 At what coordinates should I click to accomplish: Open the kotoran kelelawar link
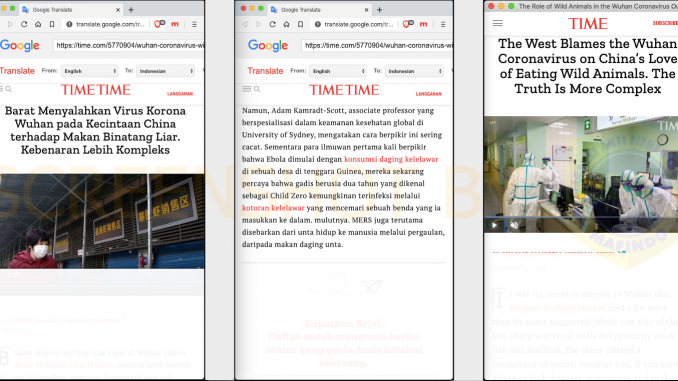point(273,208)
